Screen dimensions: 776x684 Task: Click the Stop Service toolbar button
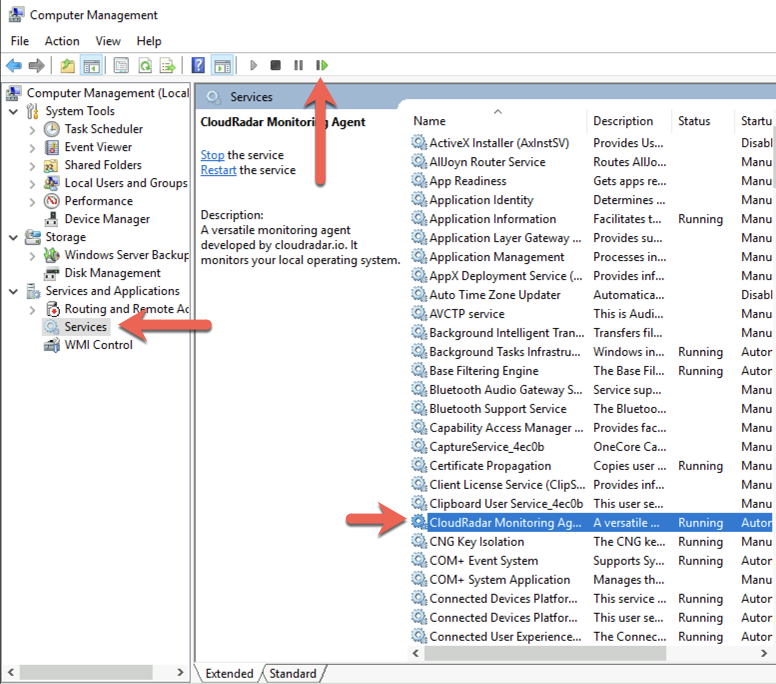pos(276,66)
